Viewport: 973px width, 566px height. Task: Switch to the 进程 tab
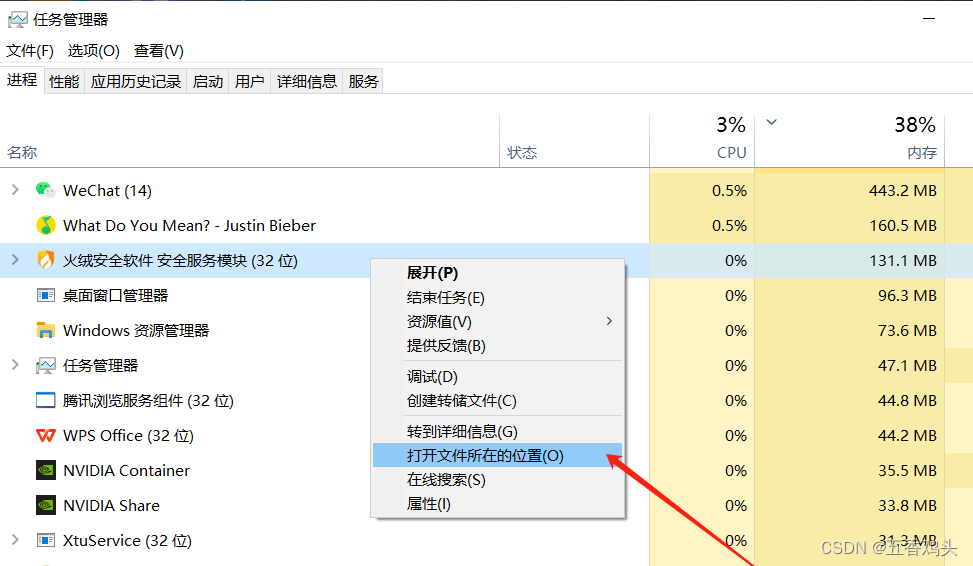(22, 80)
